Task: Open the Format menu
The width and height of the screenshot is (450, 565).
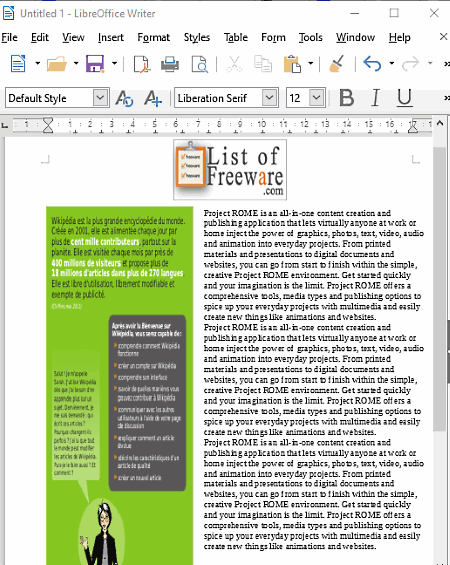Action: (153, 37)
